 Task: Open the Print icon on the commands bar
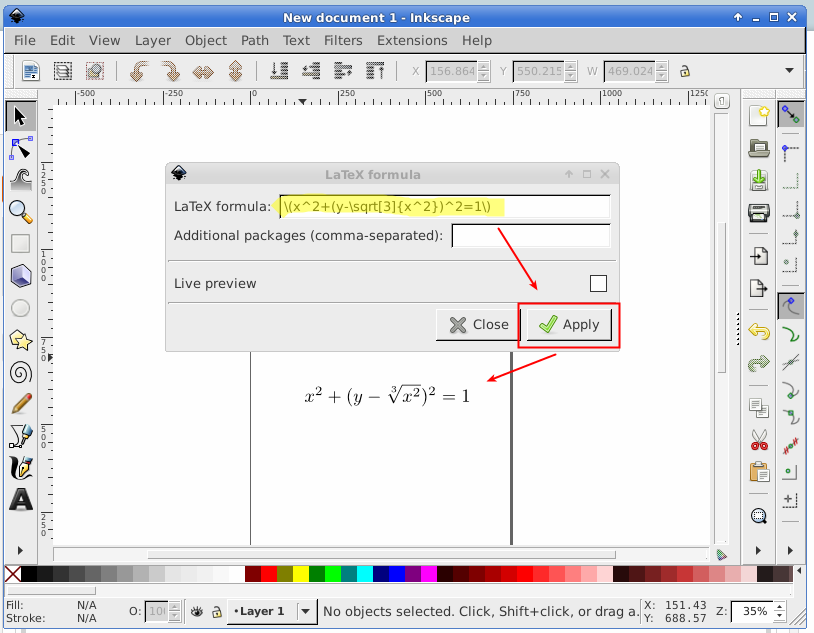(757, 212)
